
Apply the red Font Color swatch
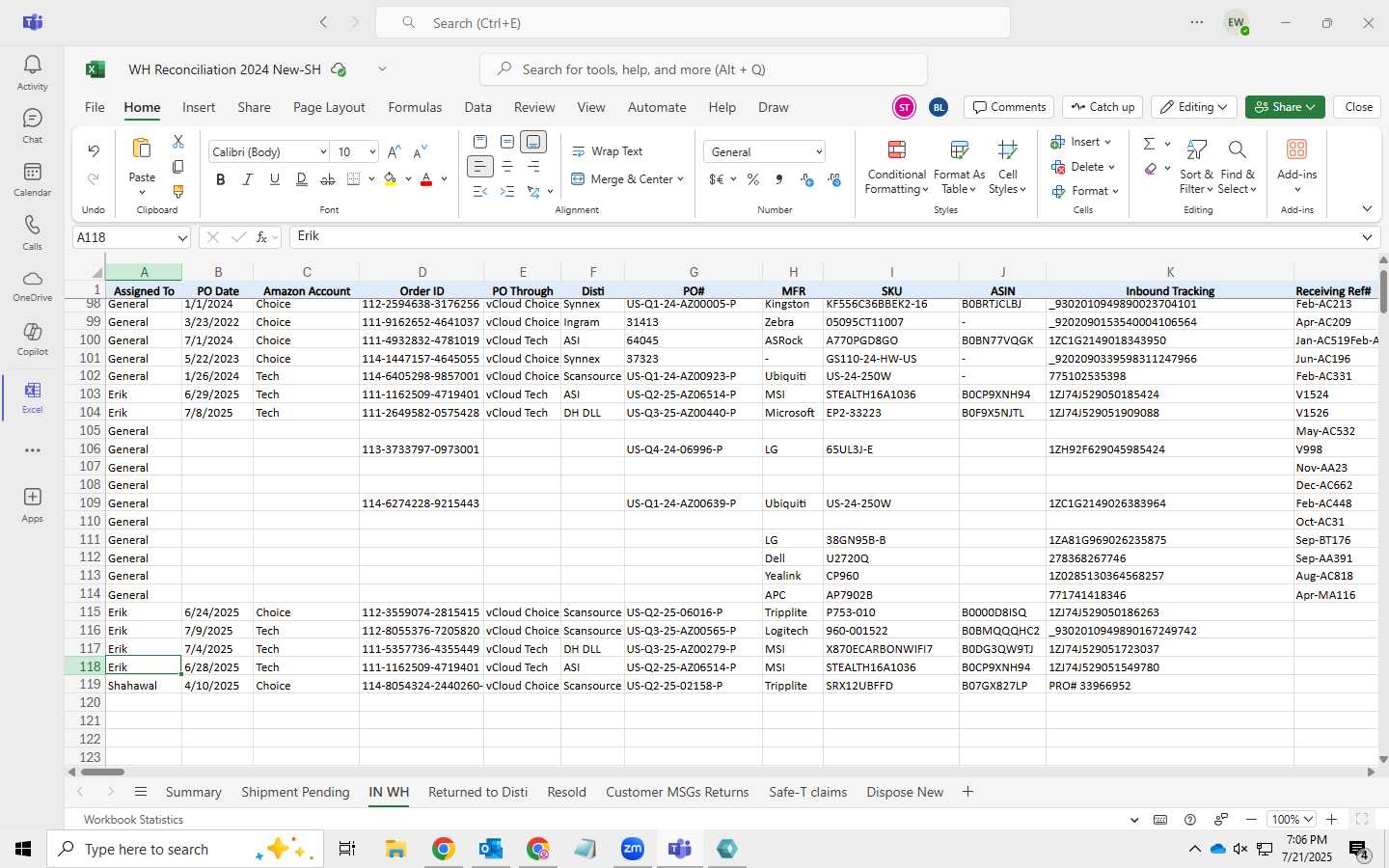coord(426,179)
